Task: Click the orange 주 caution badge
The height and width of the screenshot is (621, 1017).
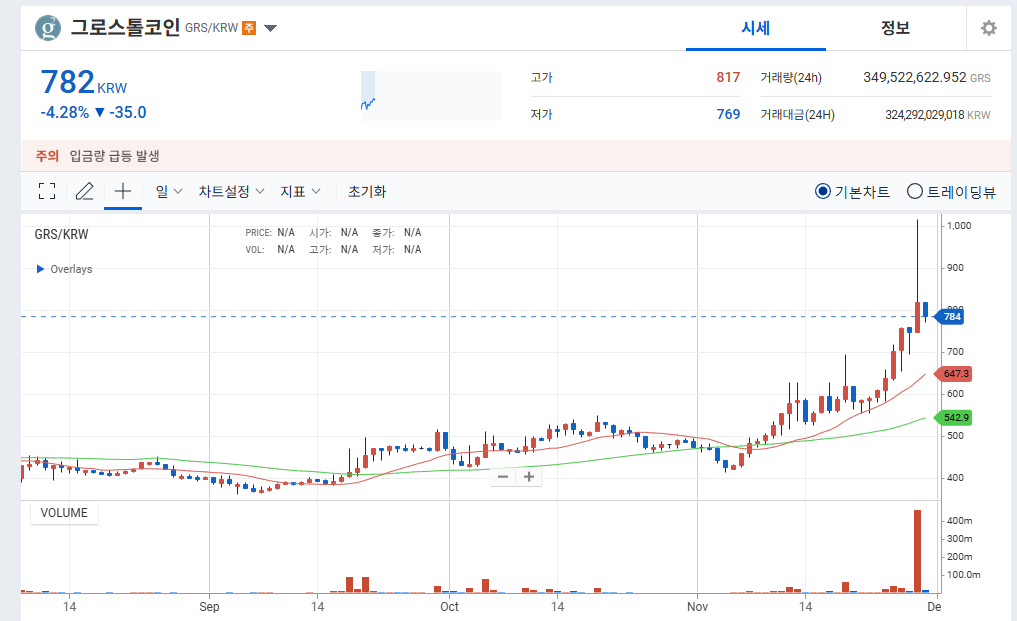Action: (249, 28)
